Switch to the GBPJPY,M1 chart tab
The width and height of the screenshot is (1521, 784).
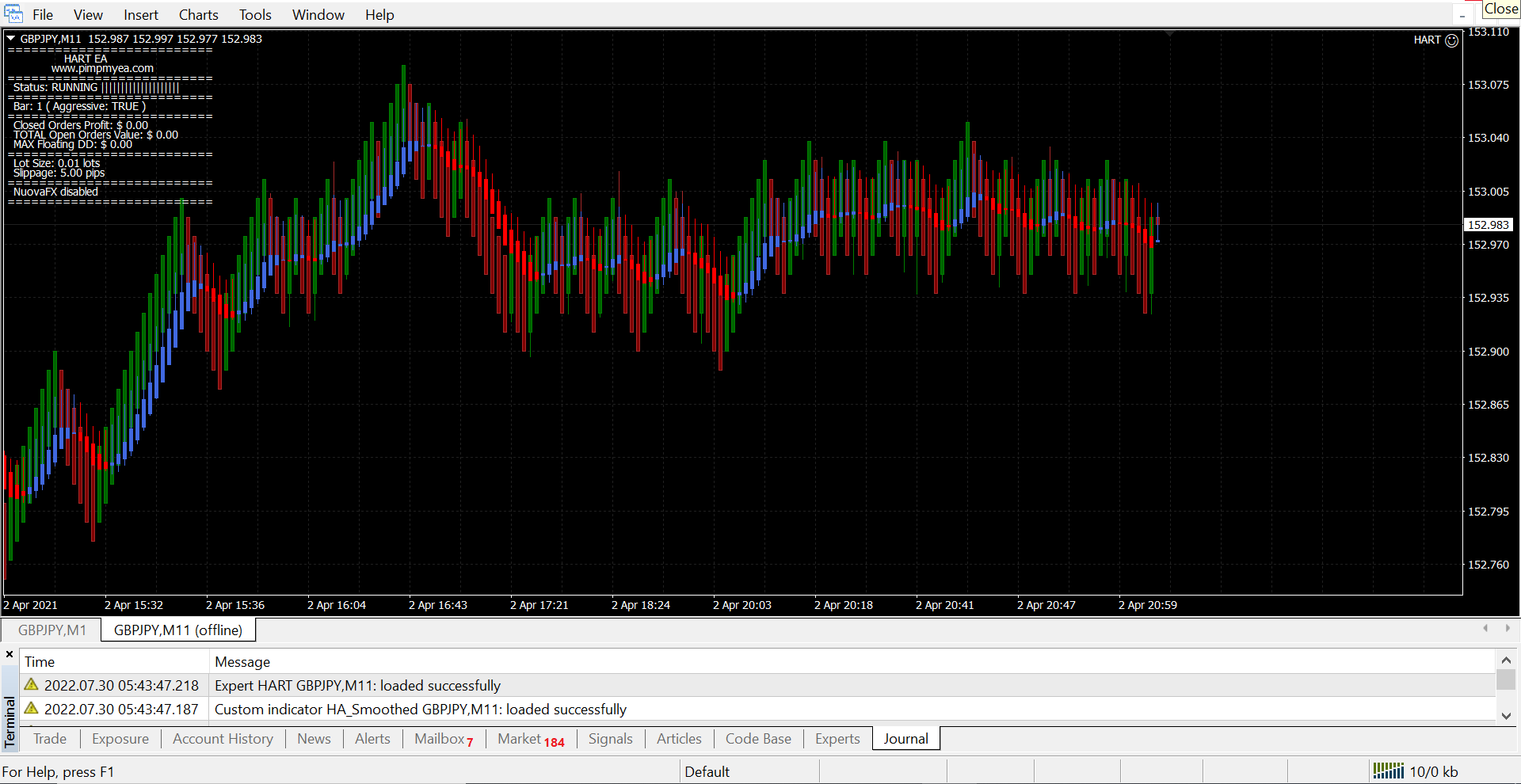(52, 630)
